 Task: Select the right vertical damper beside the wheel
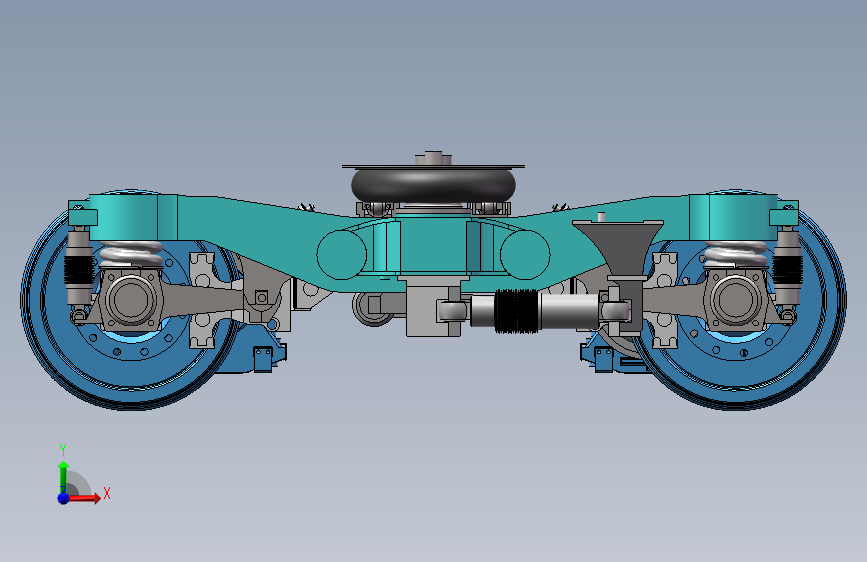pyautogui.click(x=787, y=268)
